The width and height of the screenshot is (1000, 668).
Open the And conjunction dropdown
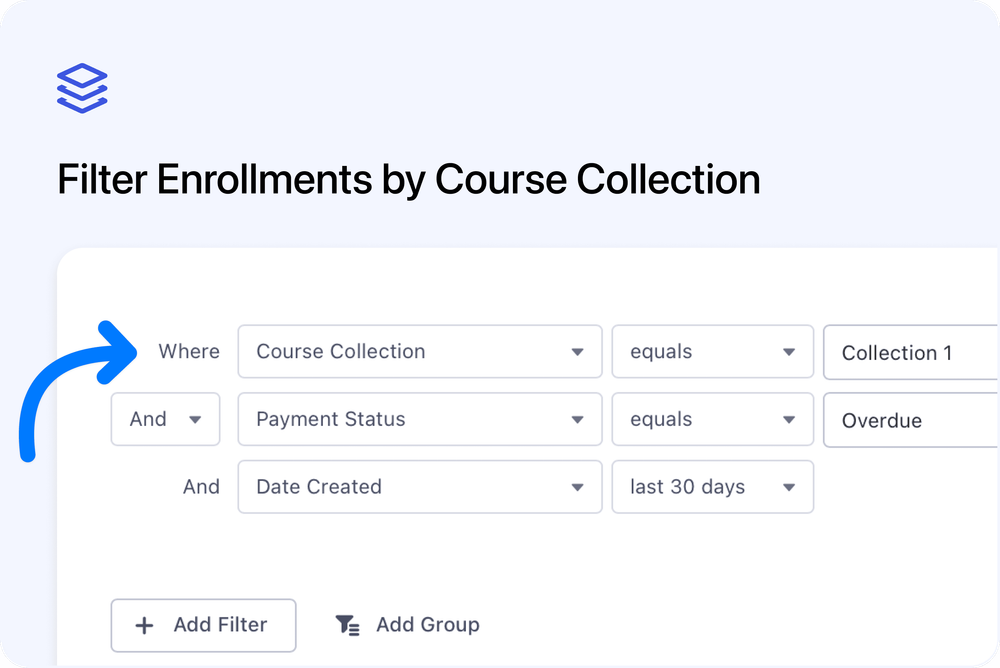165,419
